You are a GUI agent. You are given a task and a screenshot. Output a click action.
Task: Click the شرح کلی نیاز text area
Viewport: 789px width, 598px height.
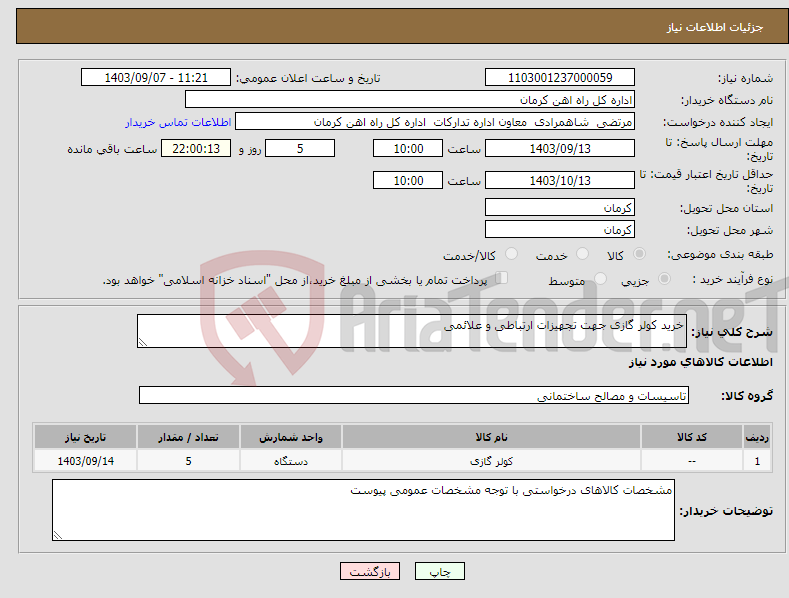(412, 331)
